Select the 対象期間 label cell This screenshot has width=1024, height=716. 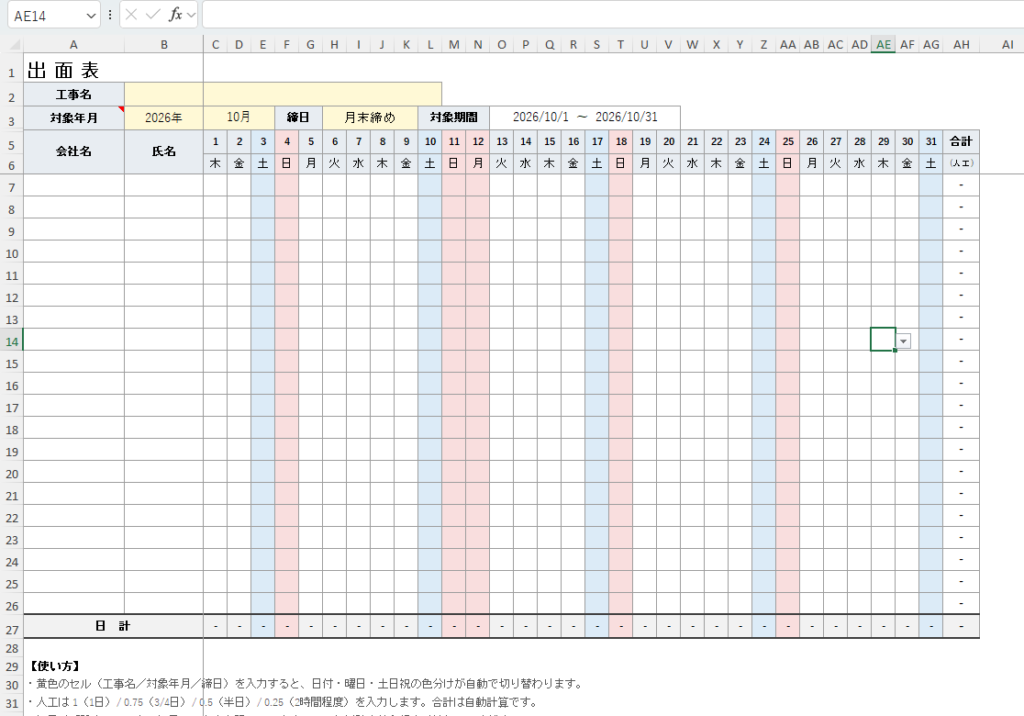(454, 117)
